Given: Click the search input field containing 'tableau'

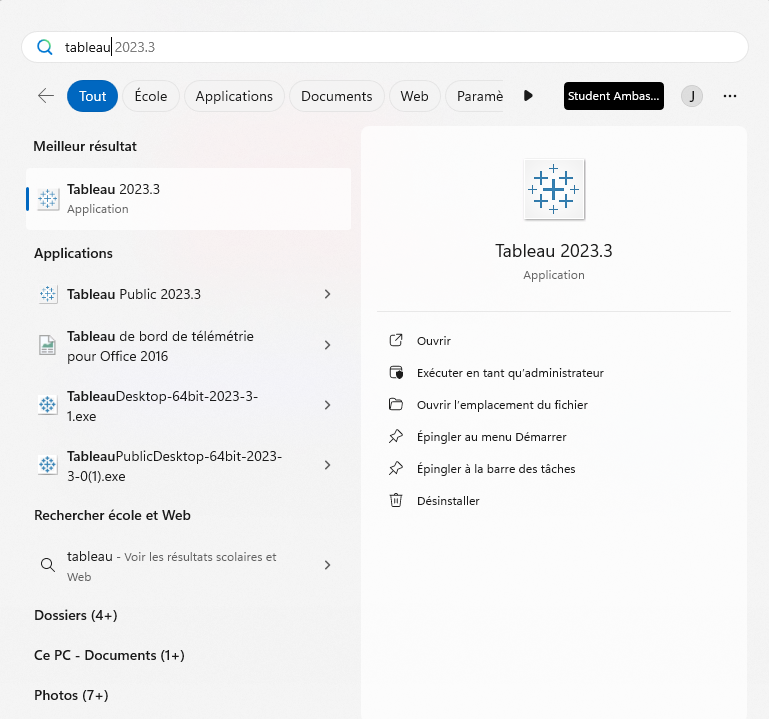Looking at the screenshot, I should 384,47.
